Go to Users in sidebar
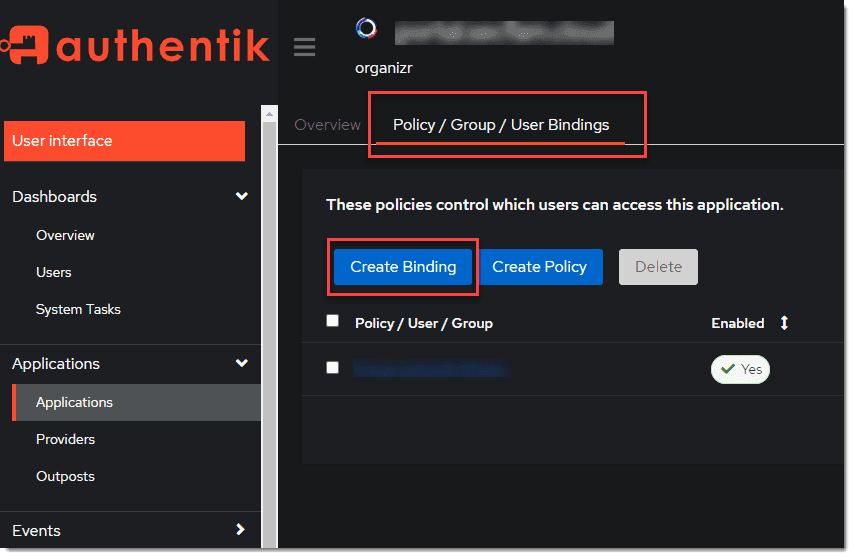Screen dimensions: 854x558 tap(54, 272)
